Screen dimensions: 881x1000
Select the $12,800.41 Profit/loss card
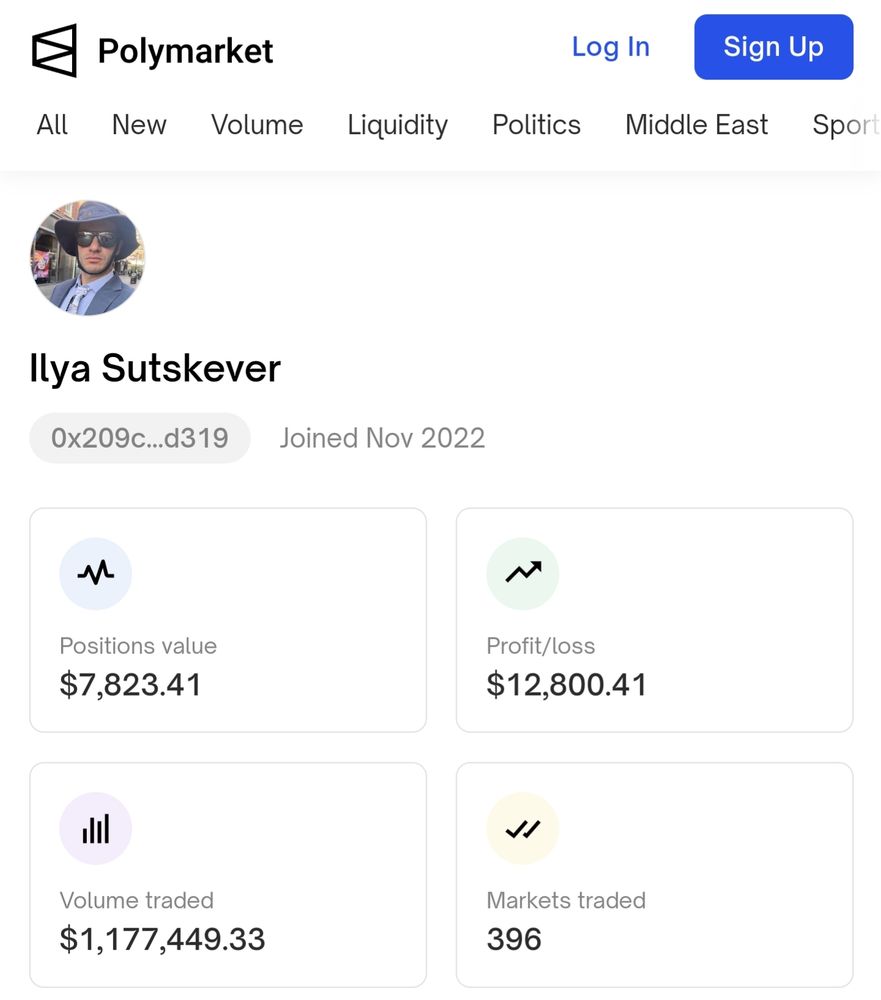(655, 620)
